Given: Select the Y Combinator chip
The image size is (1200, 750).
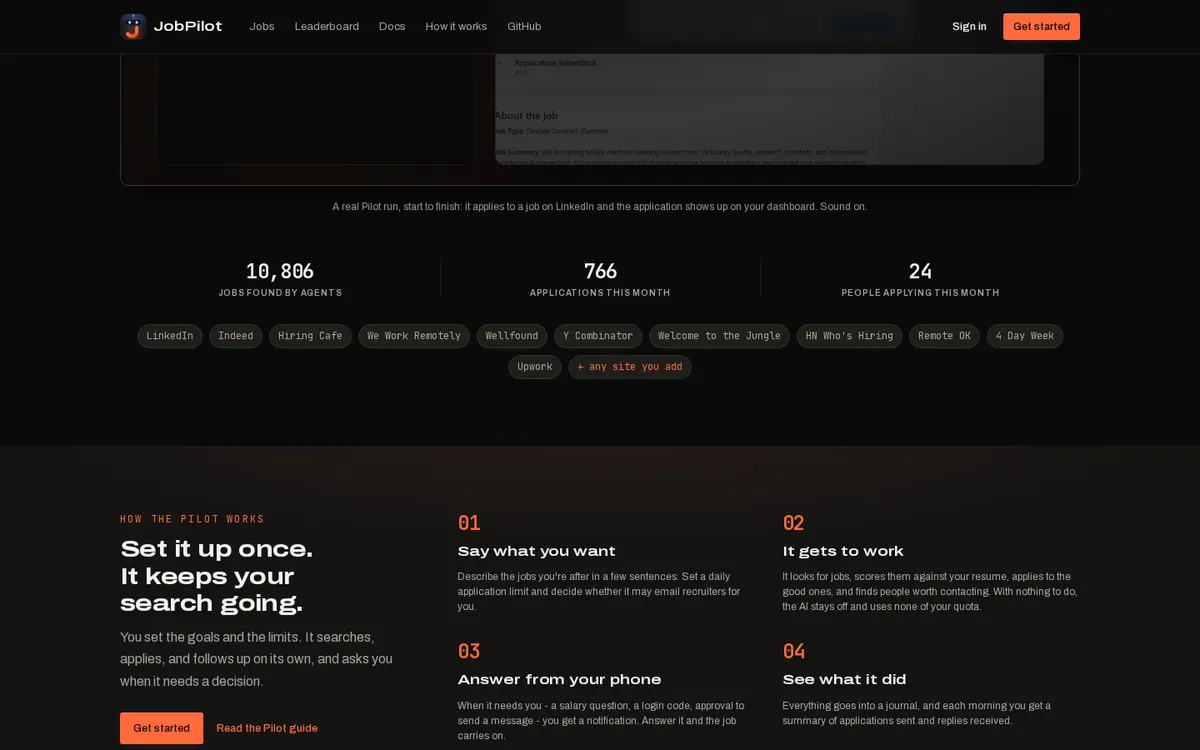Looking at the screenshot, I should (x=598, y=336).
